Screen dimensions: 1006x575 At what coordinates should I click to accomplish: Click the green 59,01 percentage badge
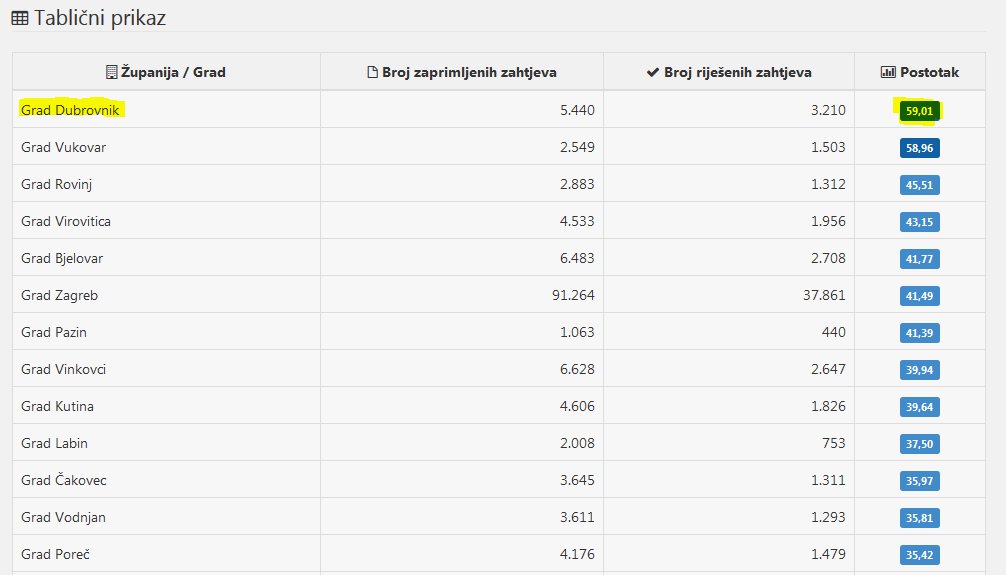919,111
